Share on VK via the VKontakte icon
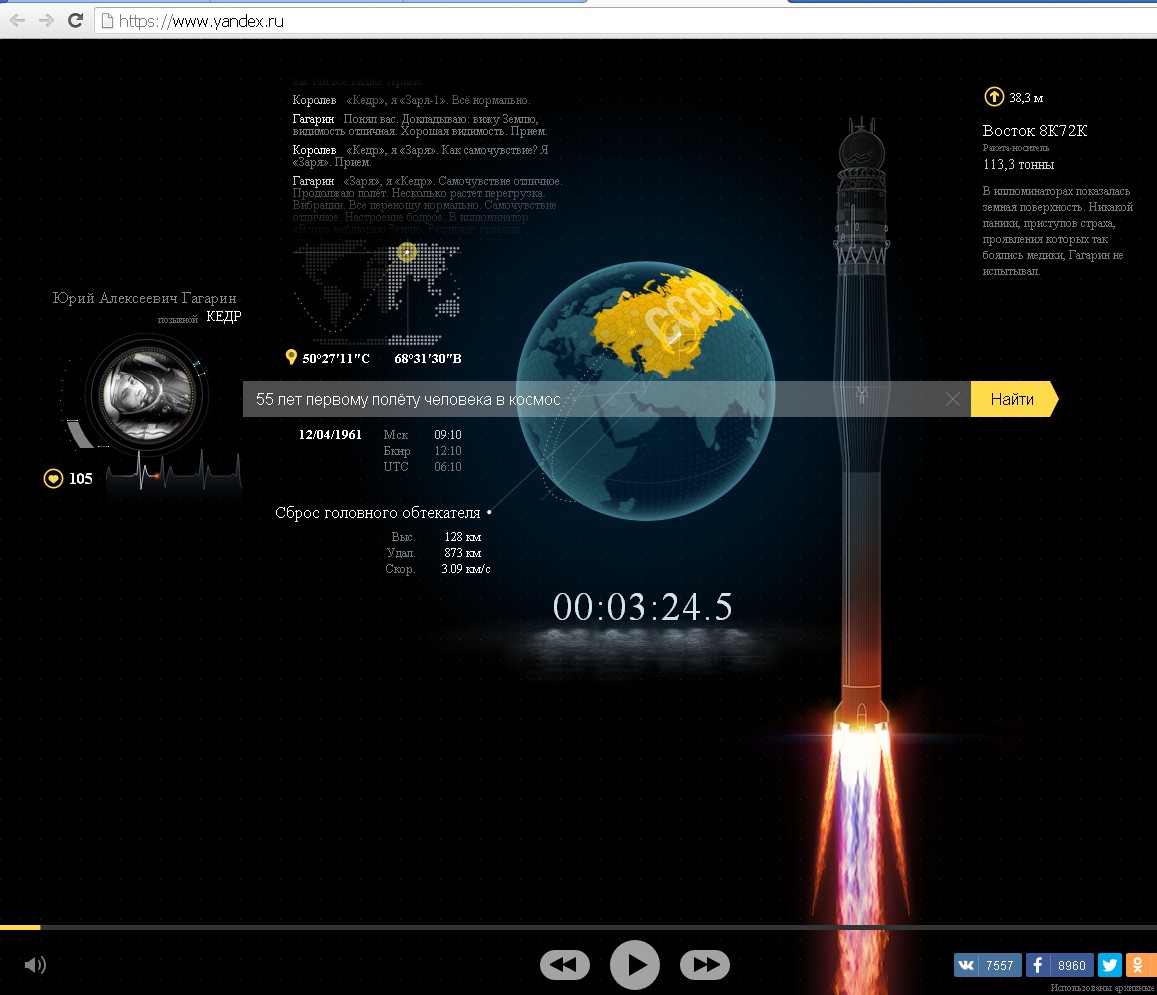This screenshot has height=995, width=1157. [x=967, y=965]
